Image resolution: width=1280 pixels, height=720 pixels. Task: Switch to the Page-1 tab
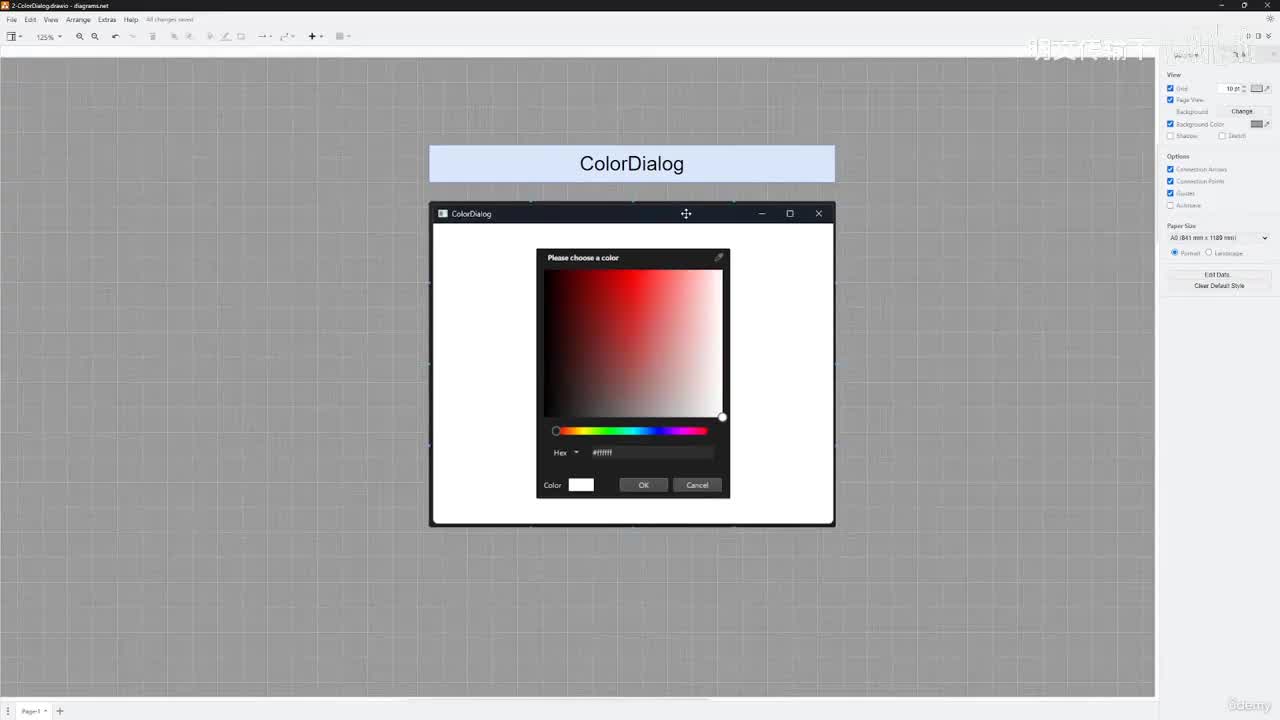point(32,711)
